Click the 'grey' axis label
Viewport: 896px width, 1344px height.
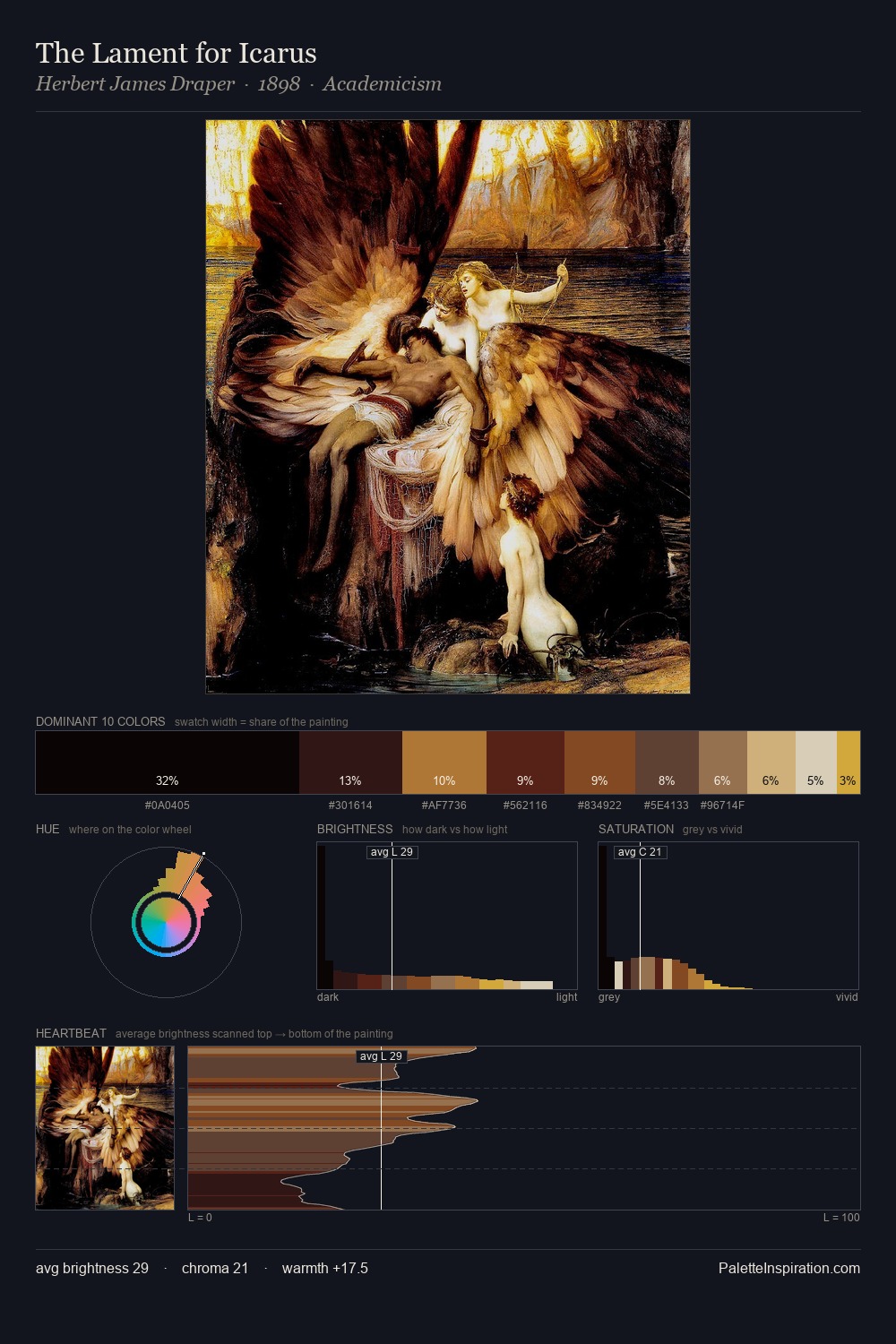(609, 996)
